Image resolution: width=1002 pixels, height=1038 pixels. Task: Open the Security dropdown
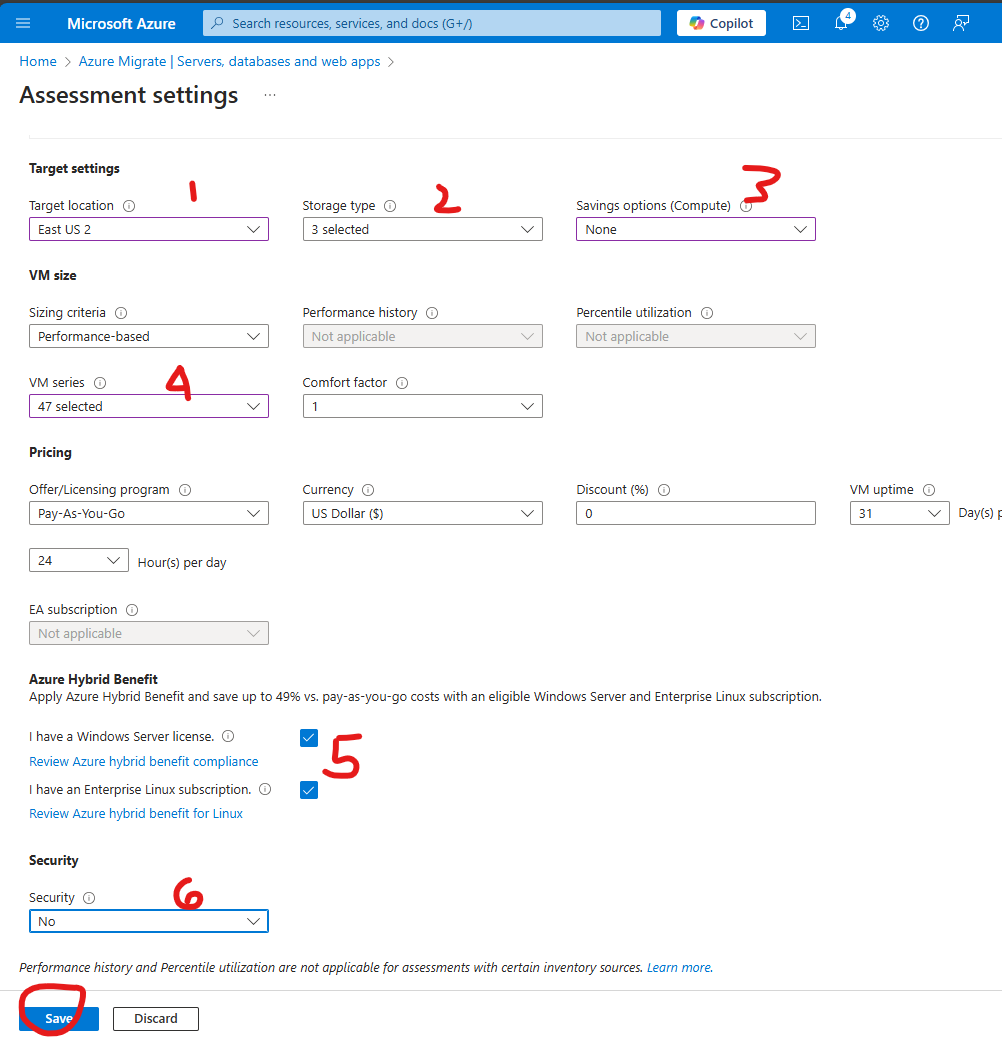(x=148, y=921)
